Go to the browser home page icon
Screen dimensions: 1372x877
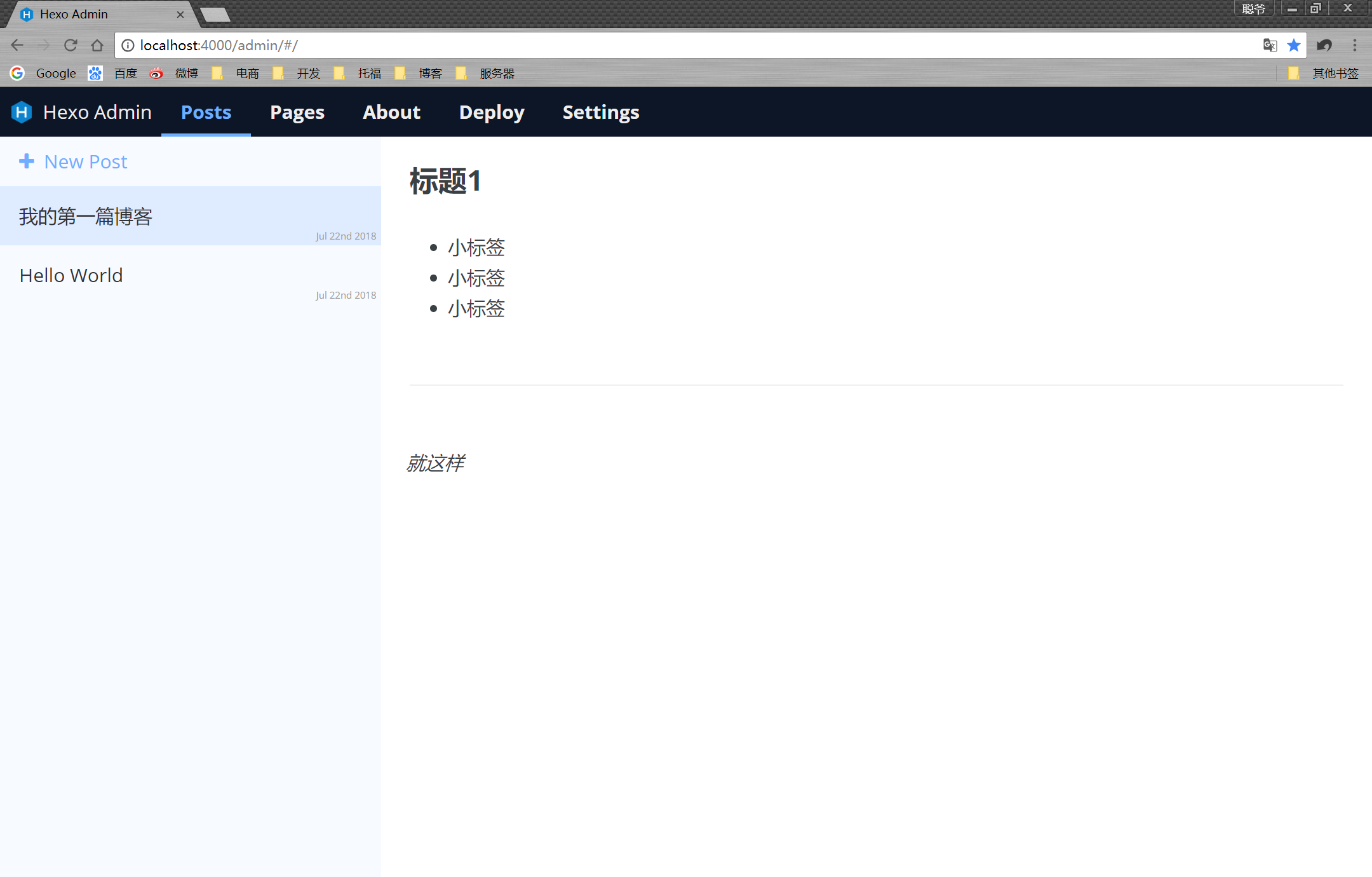[97, 45]
